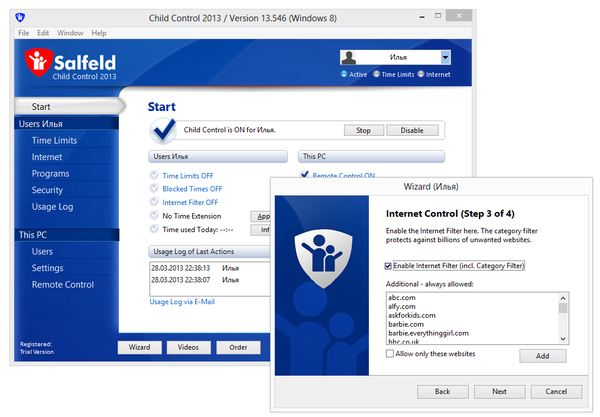Click Next in Wizard dialog
Viewport: 600px width, 417px height.
499,391
